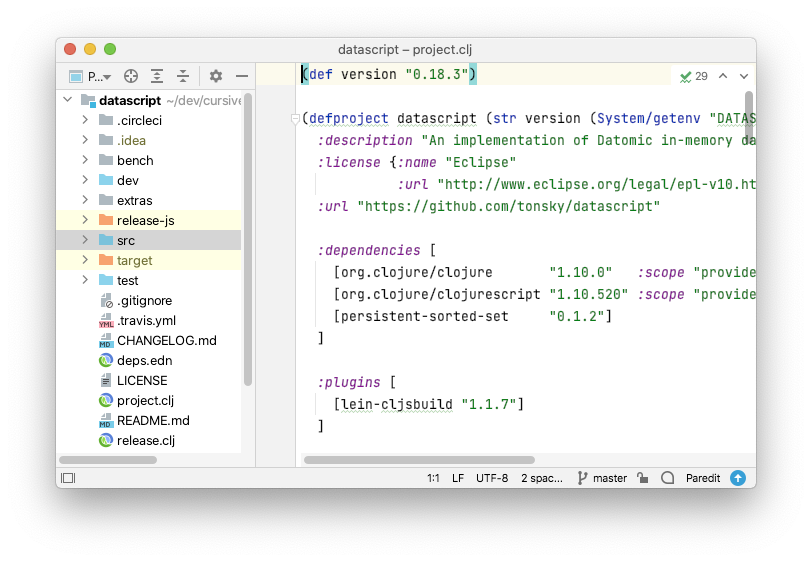Go to previous highlighted problem arrow
The height and width of the screenshot is (562, 812).
[x=723, y=76]
